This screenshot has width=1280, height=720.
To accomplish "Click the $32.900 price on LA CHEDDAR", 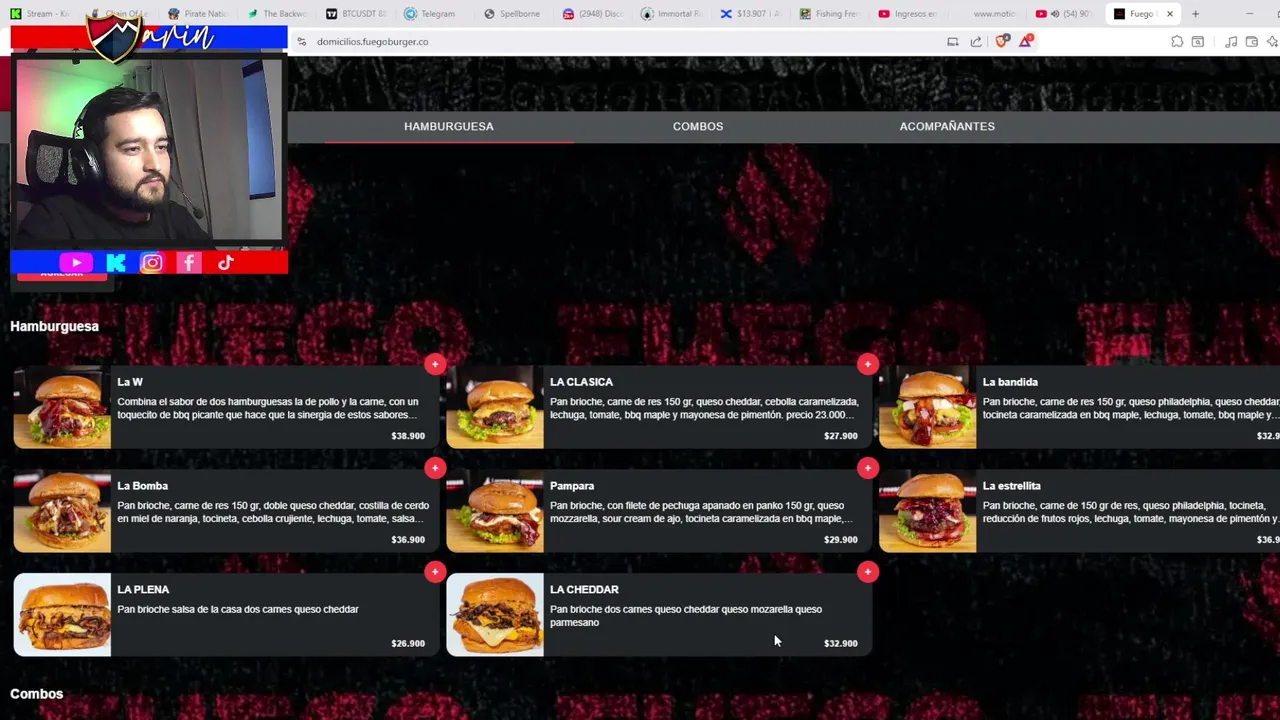I will (841, 644).
